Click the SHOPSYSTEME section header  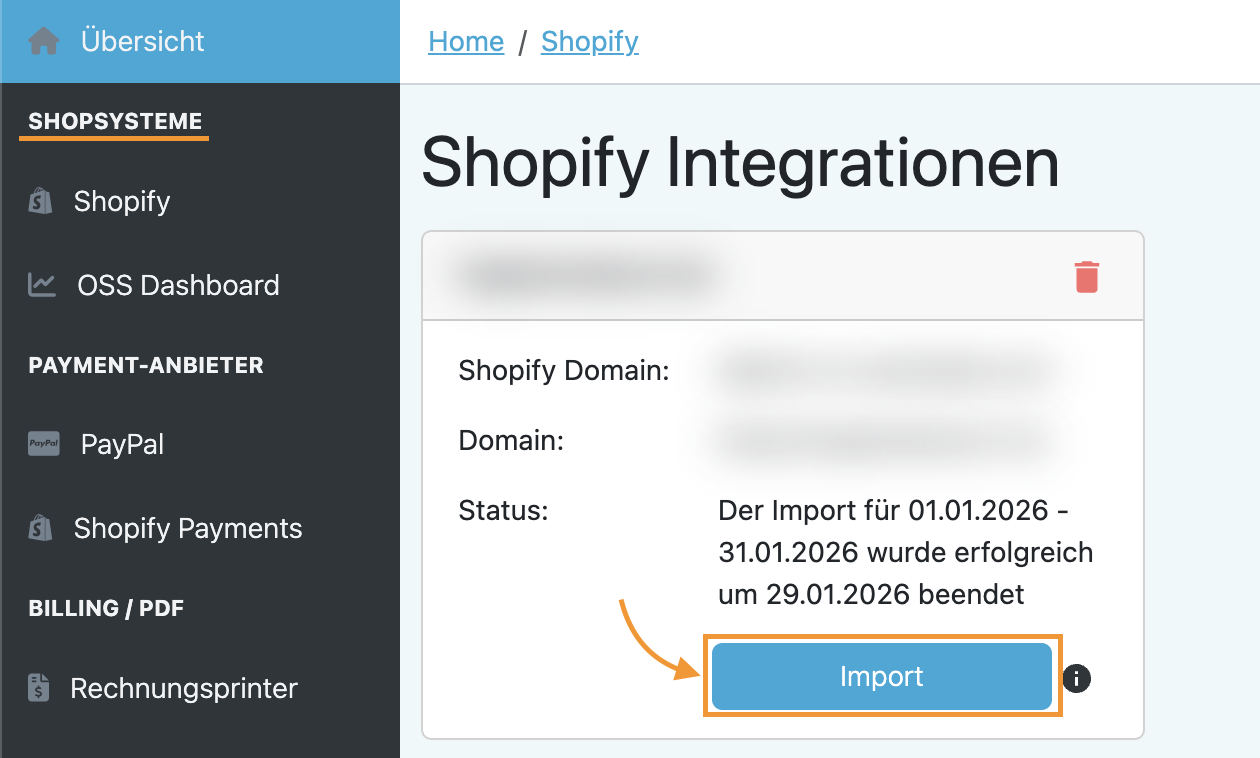pos(115,122)
